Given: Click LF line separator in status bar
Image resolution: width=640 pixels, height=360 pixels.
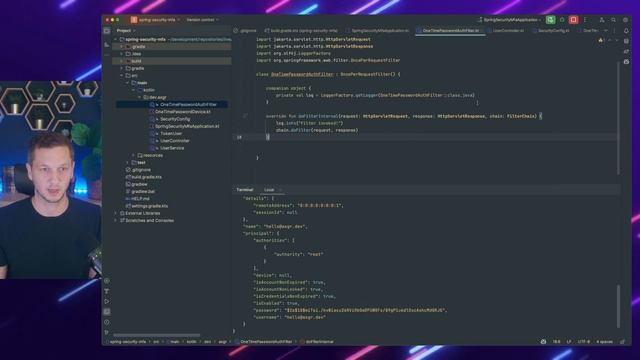Looking at the screenshot, I should click(x=569, y=342).
